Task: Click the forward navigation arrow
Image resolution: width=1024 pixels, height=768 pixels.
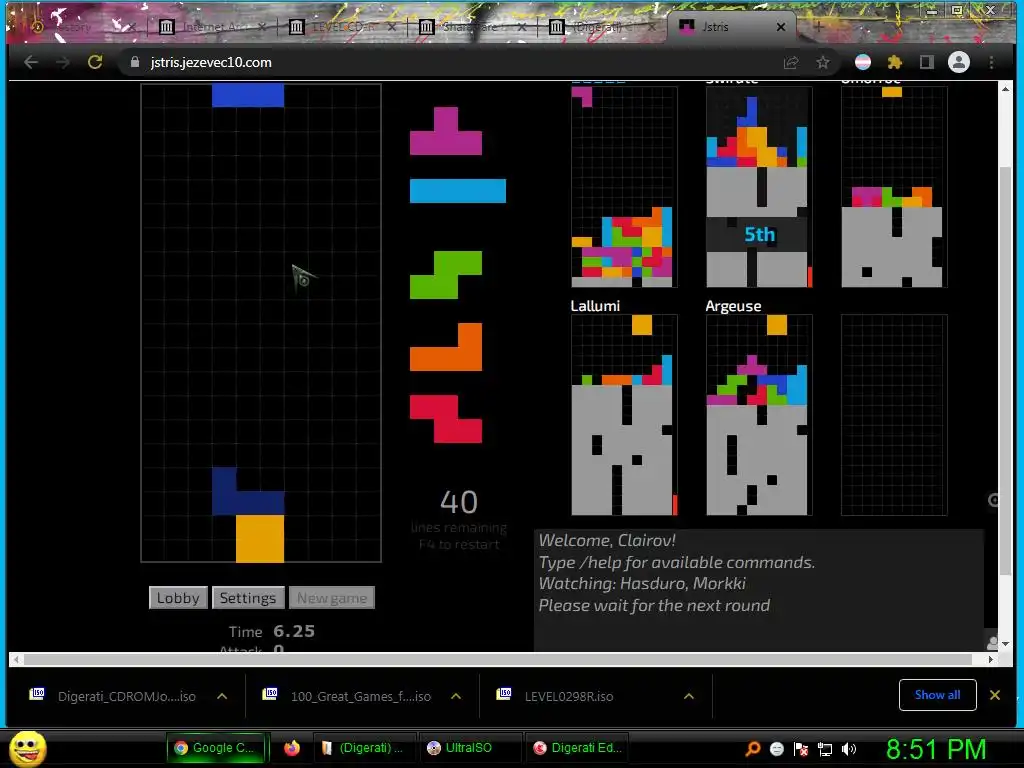Action: (63, 62)
